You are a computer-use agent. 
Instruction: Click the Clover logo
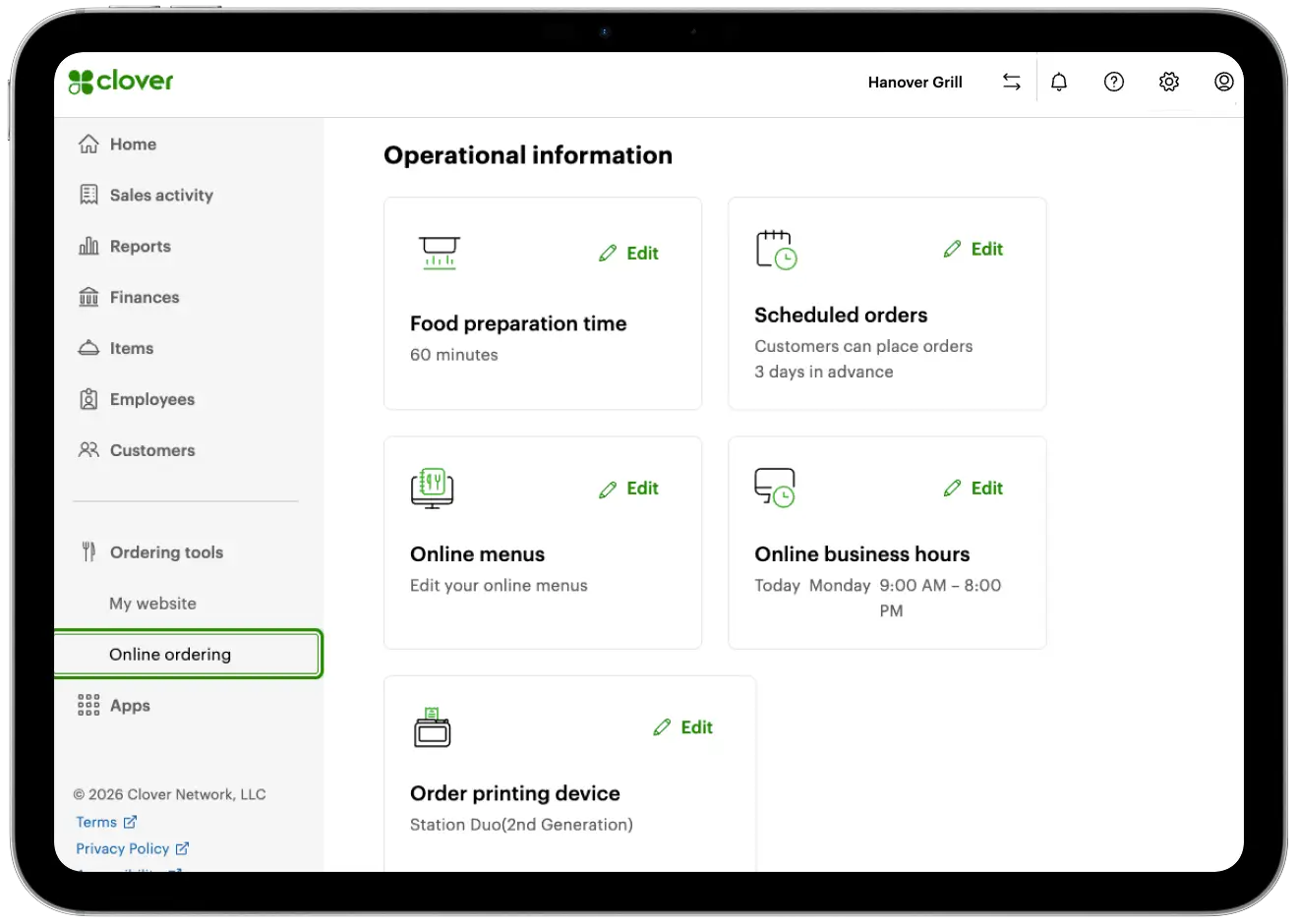point(120,82)
